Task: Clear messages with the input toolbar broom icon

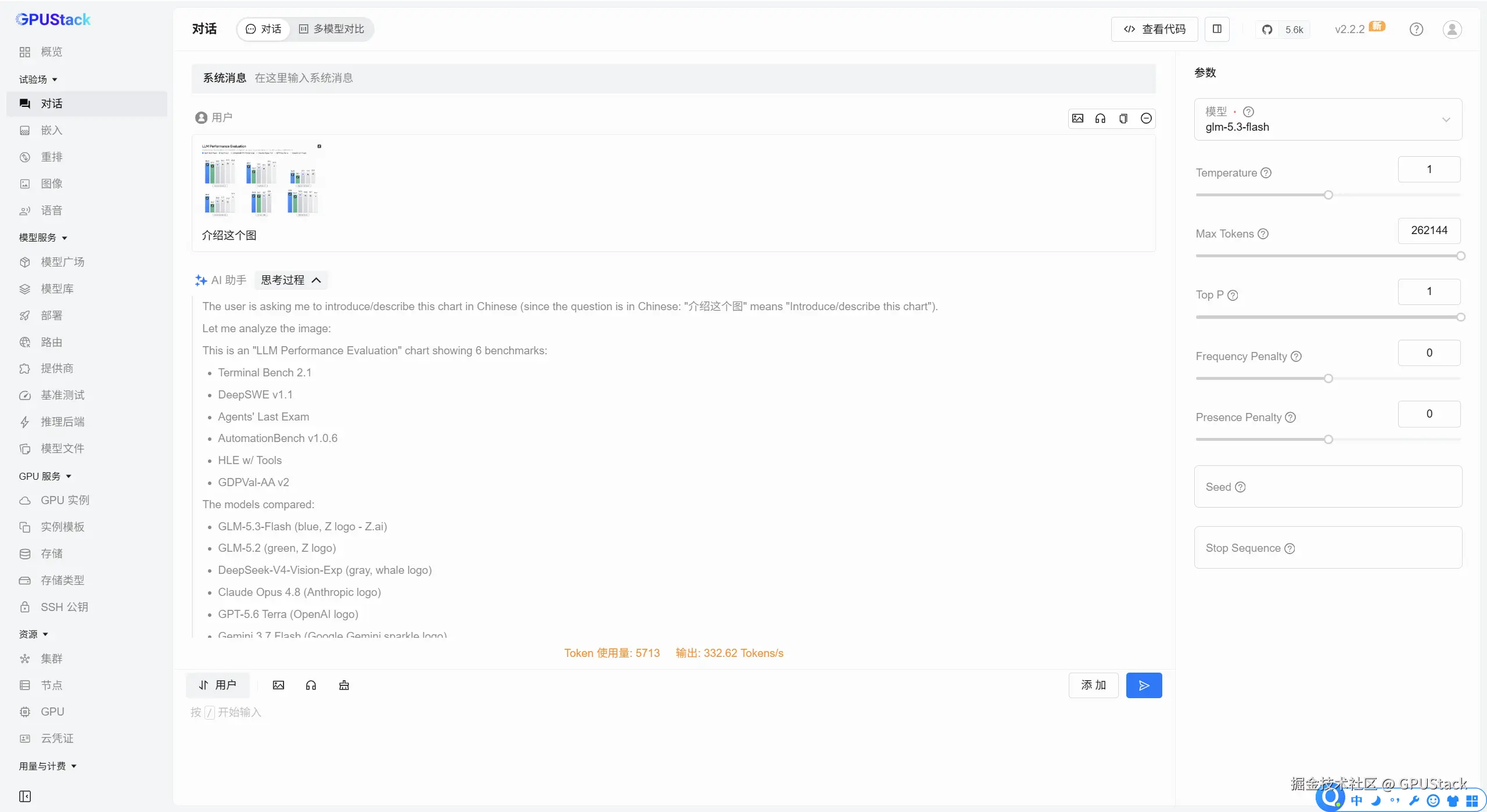Action: pyautogui.click(x=344, y=685)
